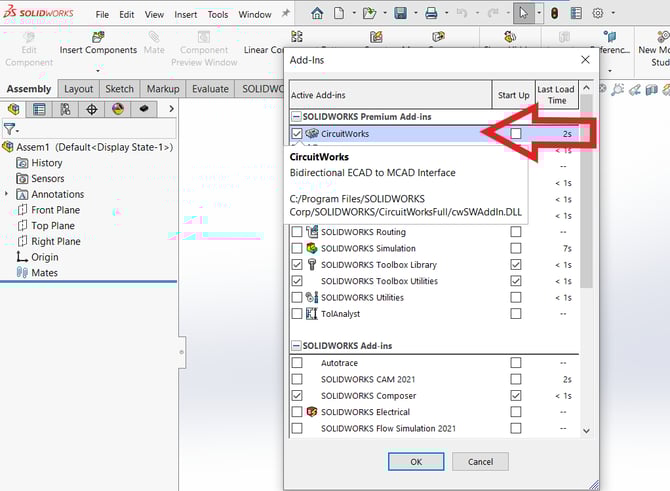Viewport: 670px width, 491px height.
Task: Open PropertyManager tab icon
Action: tap(39, 109)
